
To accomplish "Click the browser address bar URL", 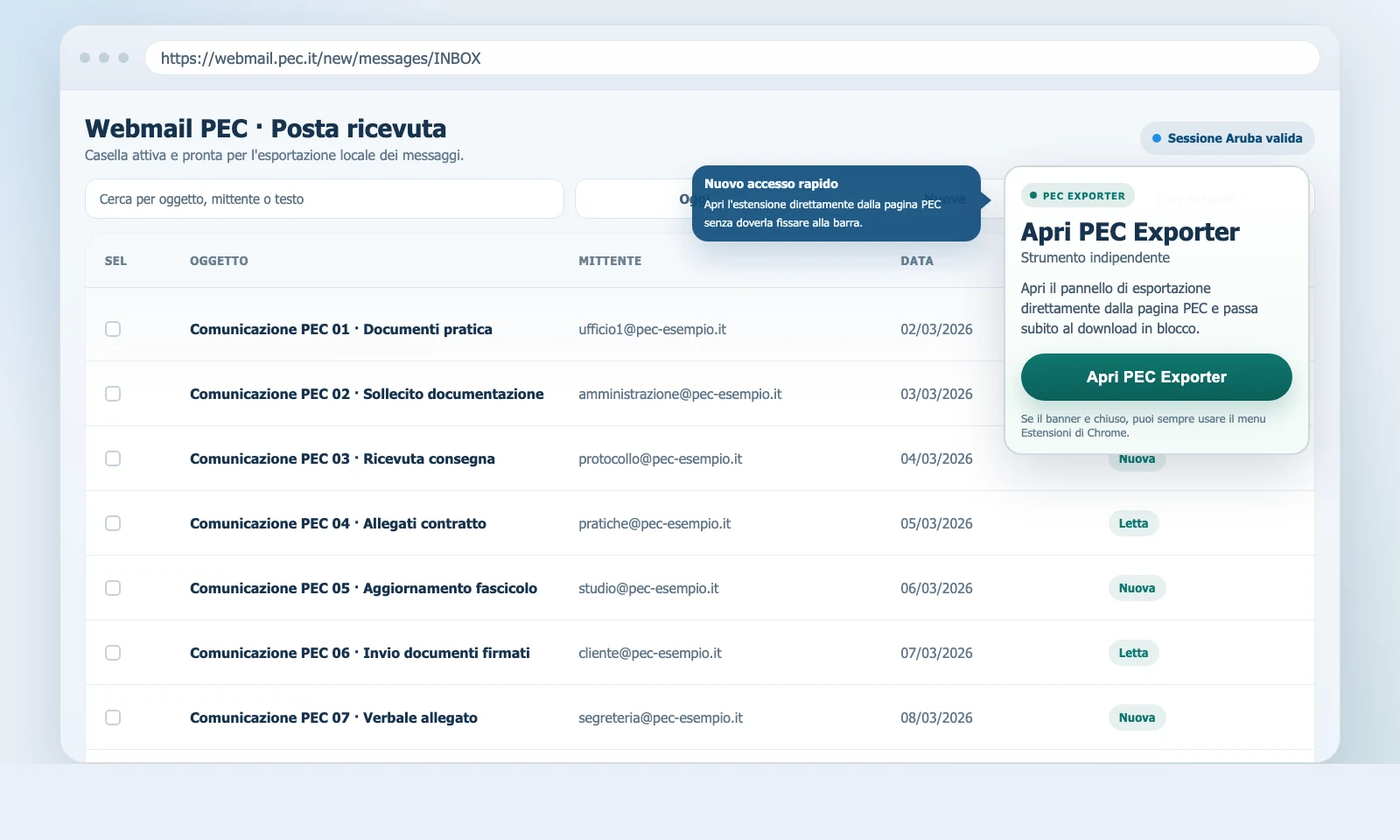I will [x=321, y=59].
